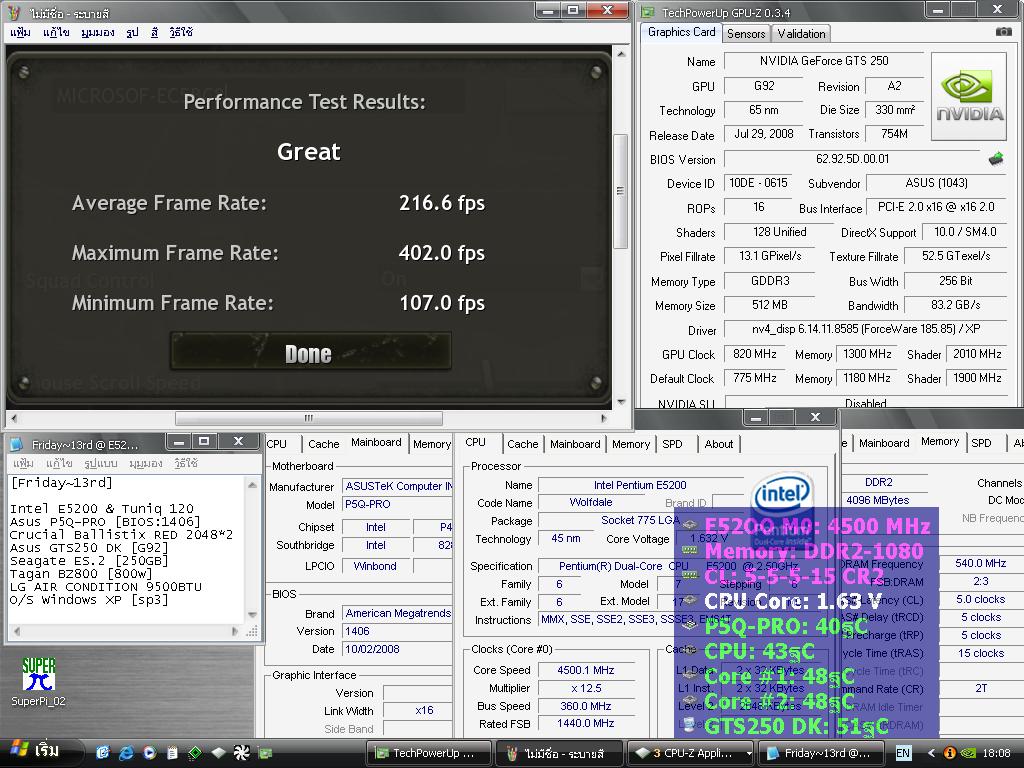Click the BIOS Version 62.92.5D.00.01 field
The width and height of the screenshot is (1024, 768).
pyautogui.click(x=852, y=159)
